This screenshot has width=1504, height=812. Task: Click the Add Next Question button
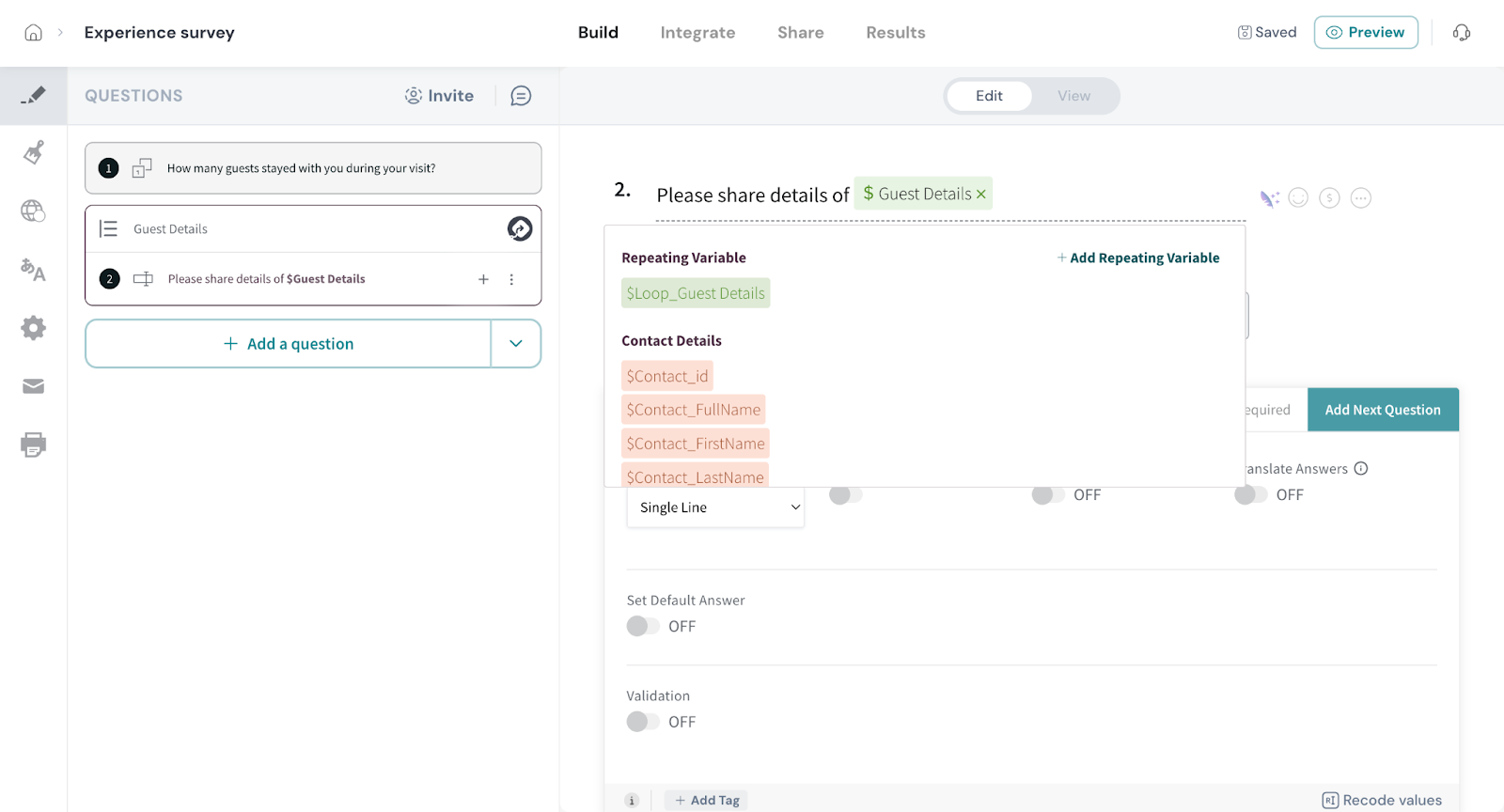(1382, 410)
